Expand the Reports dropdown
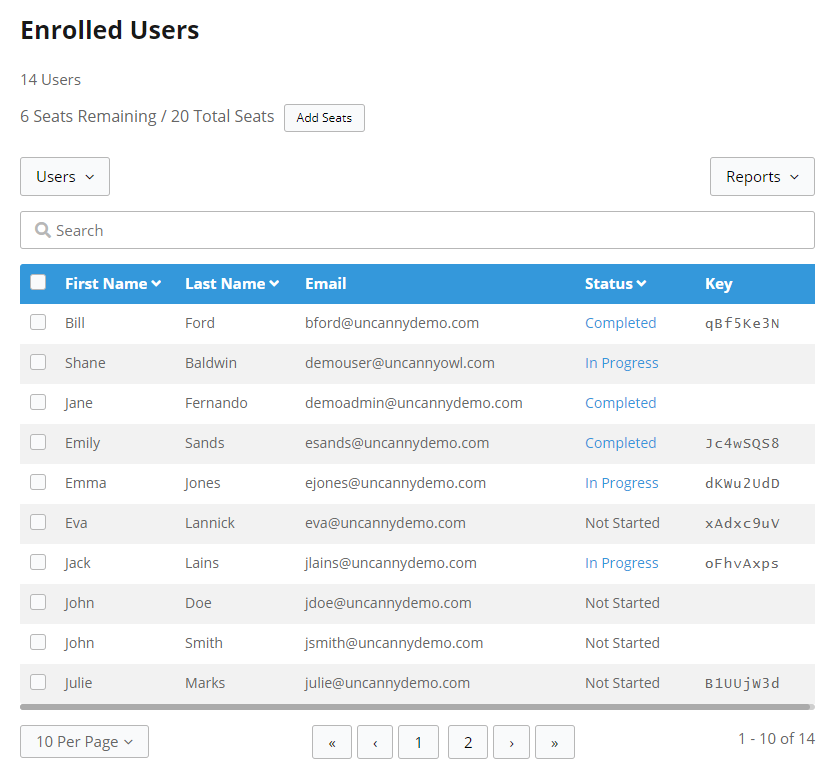This screenshot has width=833, height=775. click(x=762, y=177)
